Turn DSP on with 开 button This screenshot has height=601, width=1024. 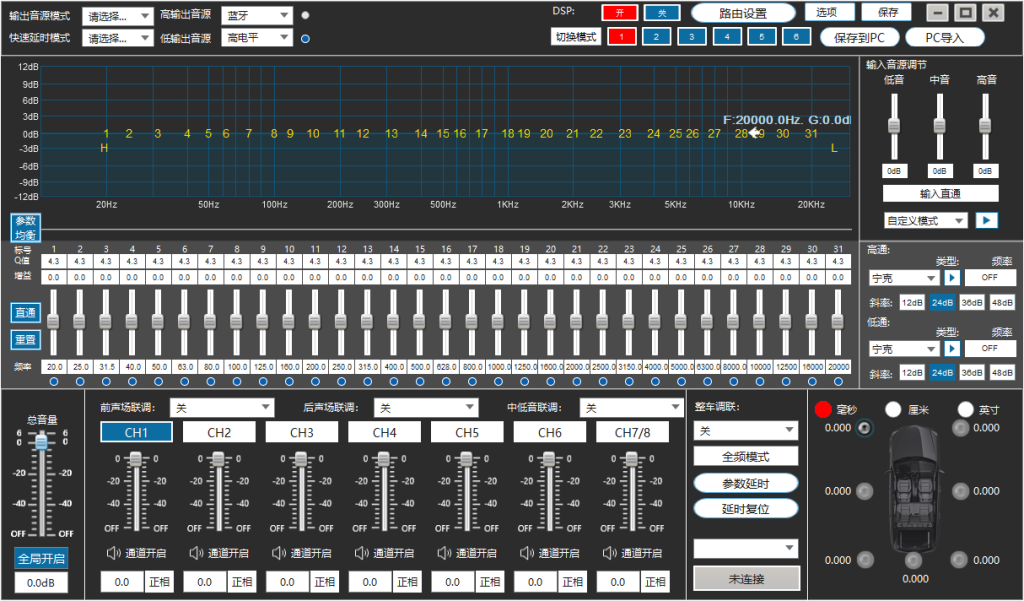(619, 12)
